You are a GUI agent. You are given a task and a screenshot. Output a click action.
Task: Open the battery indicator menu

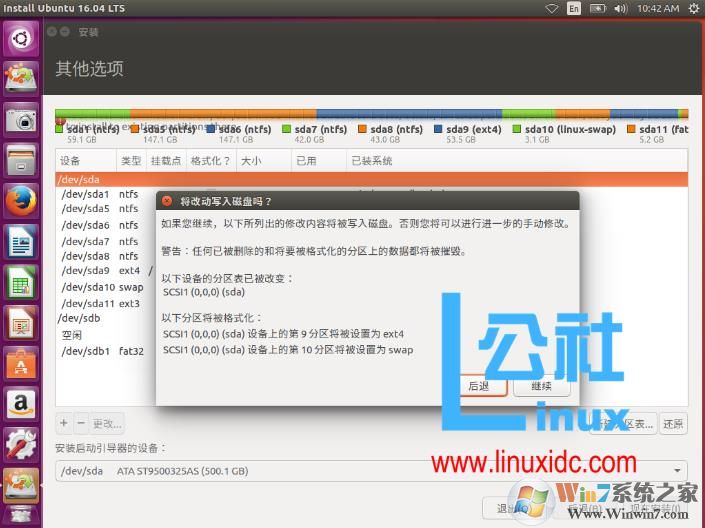coord(598,8)
